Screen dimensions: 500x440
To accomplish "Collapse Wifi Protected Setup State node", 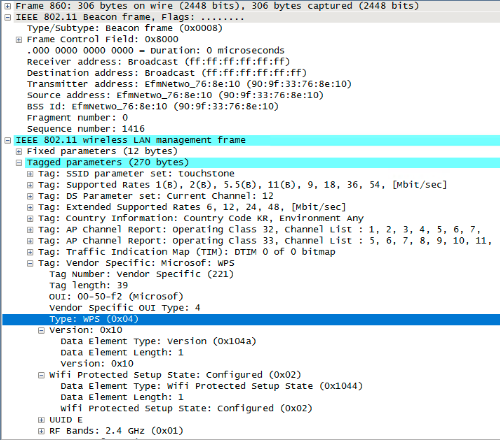I will pyautogui.click(x=41, y=375).
